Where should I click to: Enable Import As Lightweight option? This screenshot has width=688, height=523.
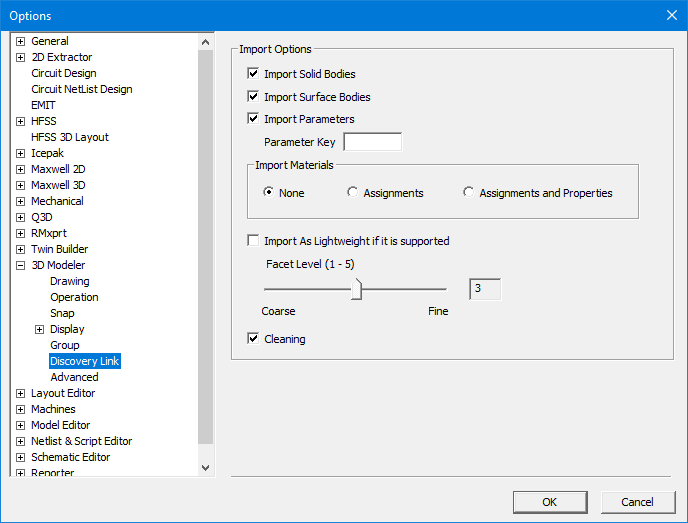click(x=253, y=241)
